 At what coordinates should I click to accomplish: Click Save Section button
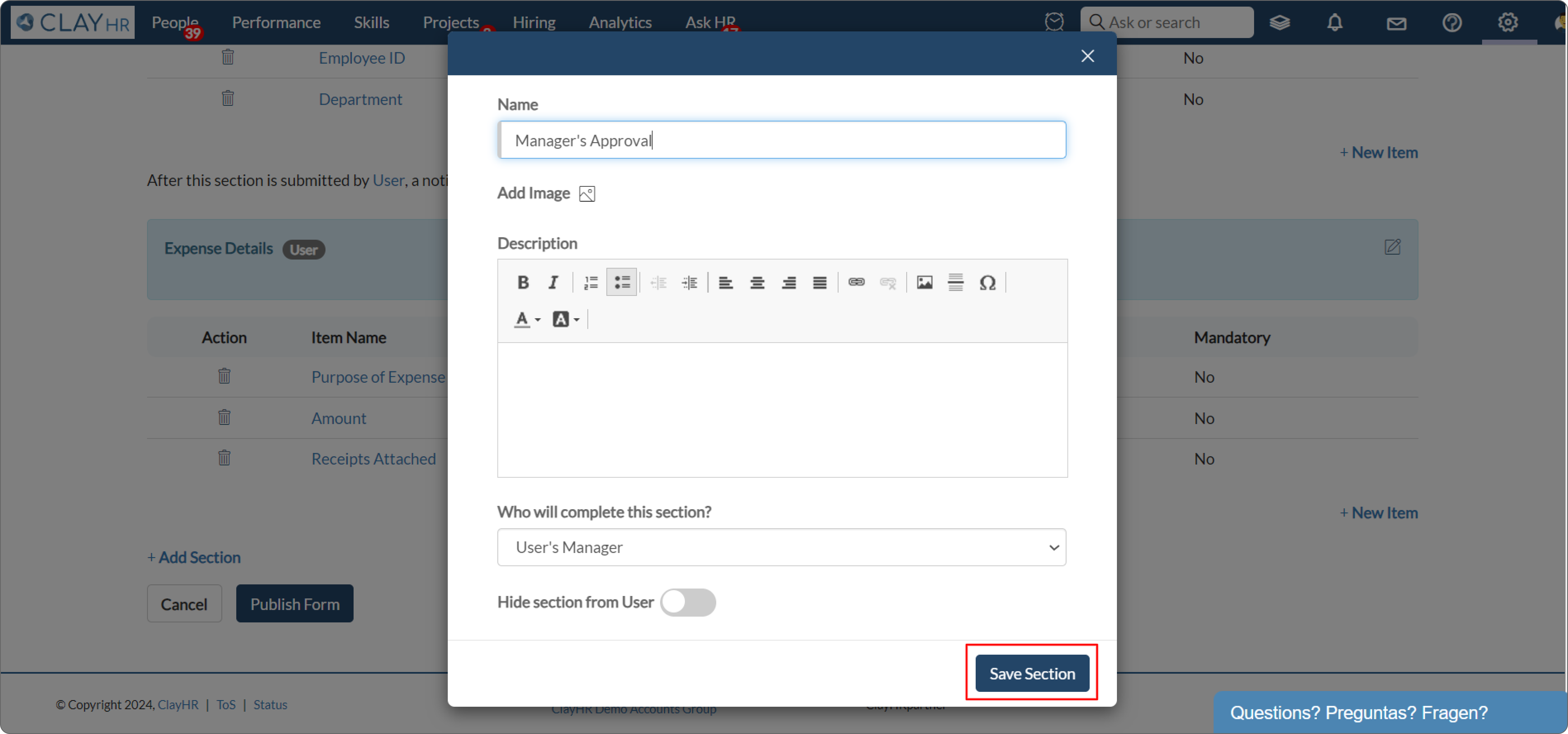[x=1032, y=673]
